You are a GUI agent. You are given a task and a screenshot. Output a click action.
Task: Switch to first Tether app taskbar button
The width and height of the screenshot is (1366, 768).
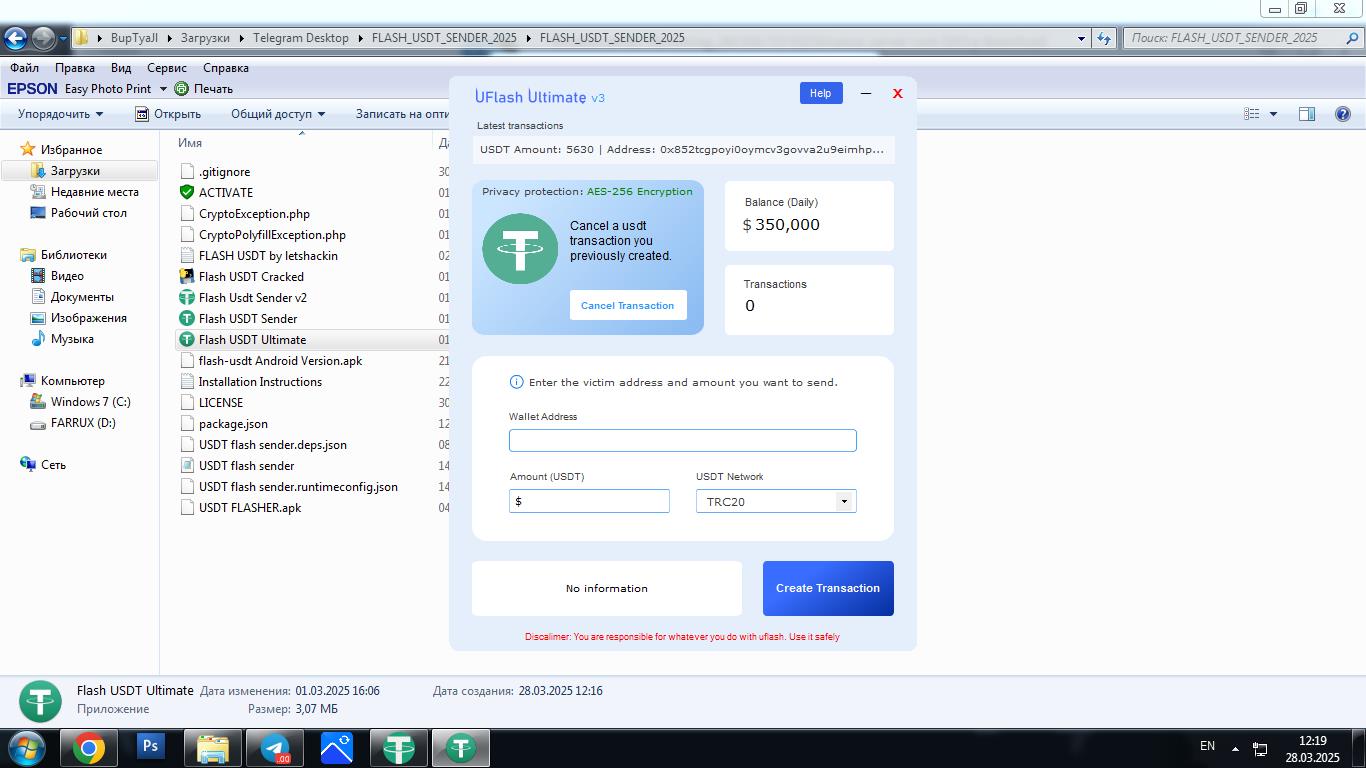[x=399, y=748]
